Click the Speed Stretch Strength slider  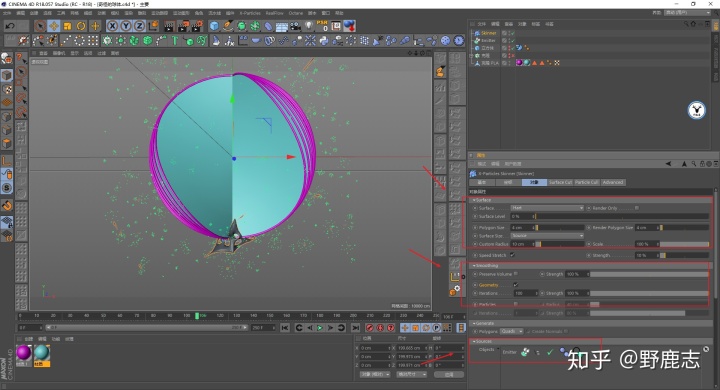(684, 255)
